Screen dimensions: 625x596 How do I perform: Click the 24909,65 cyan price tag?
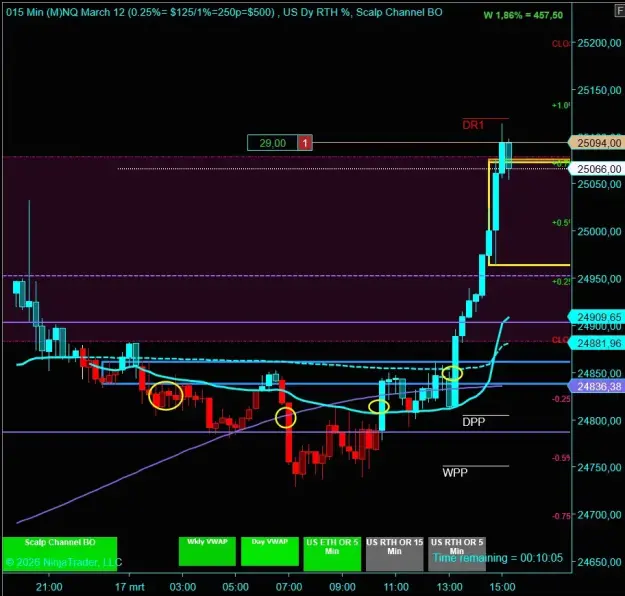tap(596, 317)
